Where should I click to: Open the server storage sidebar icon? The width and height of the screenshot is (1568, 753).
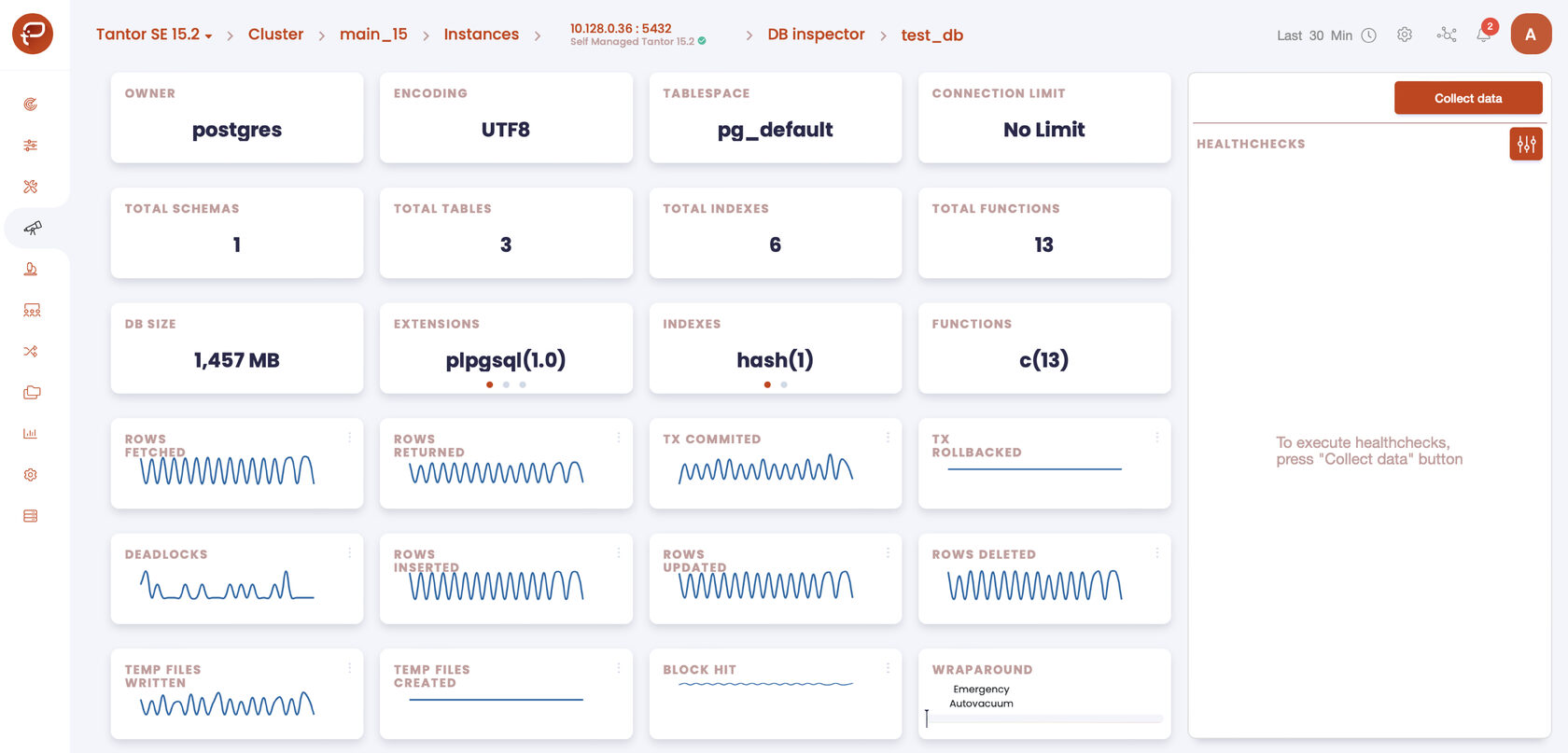31,515
